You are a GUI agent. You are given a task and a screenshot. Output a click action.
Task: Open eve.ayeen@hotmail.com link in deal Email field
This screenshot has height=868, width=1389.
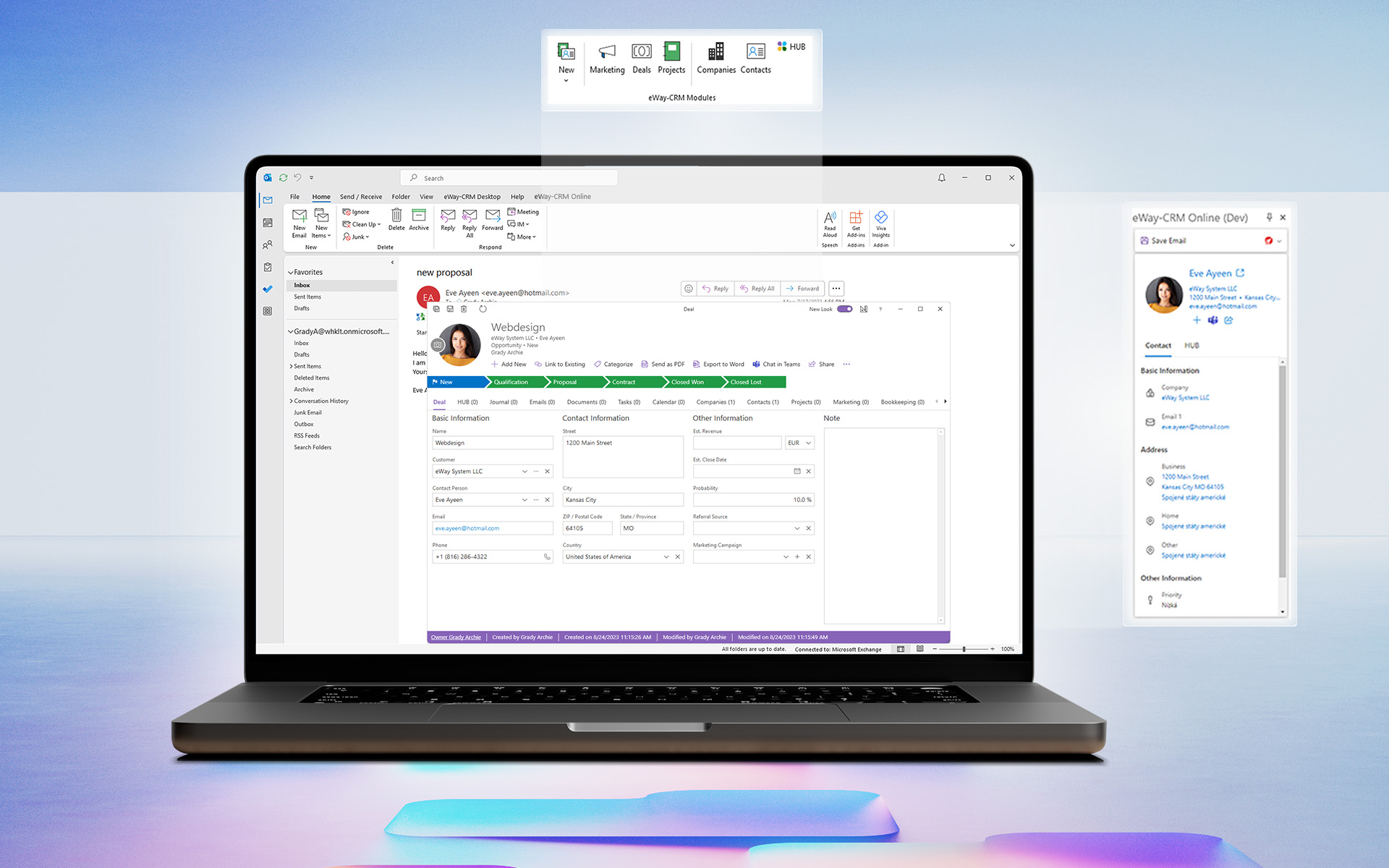click(467, 529)
